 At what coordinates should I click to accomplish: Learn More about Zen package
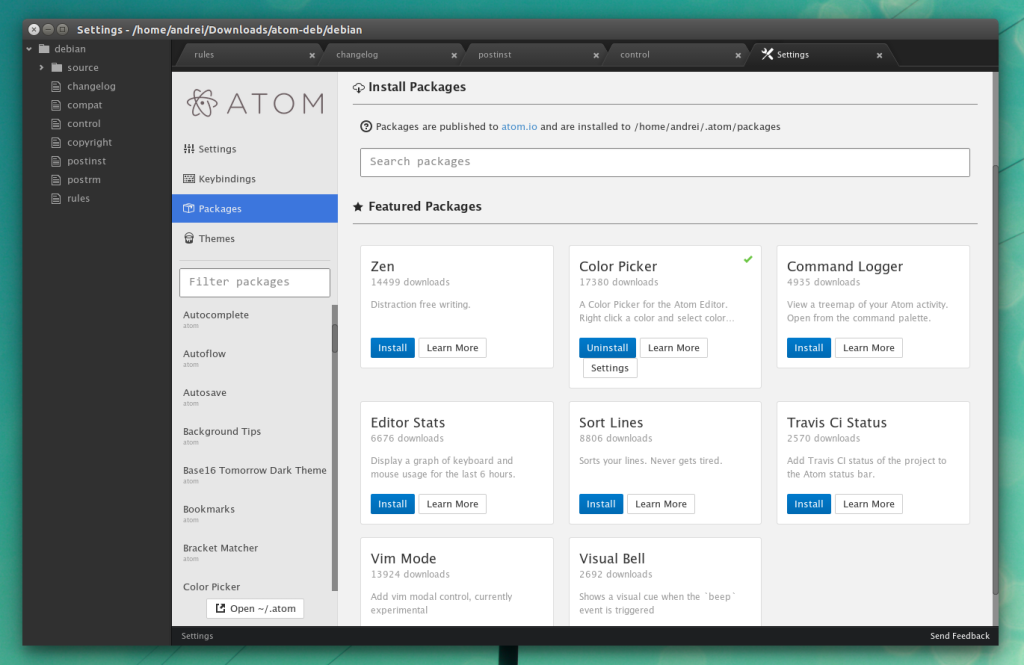(453, 348)
